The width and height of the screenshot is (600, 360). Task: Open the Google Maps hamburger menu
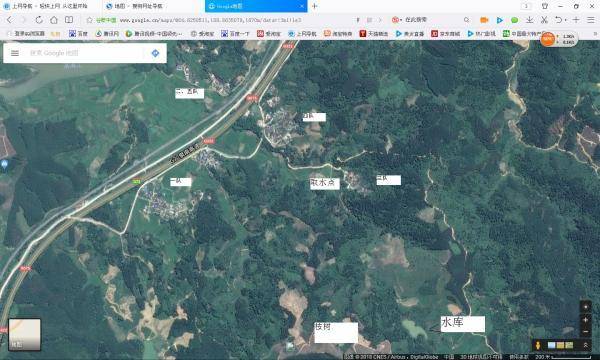15,53
